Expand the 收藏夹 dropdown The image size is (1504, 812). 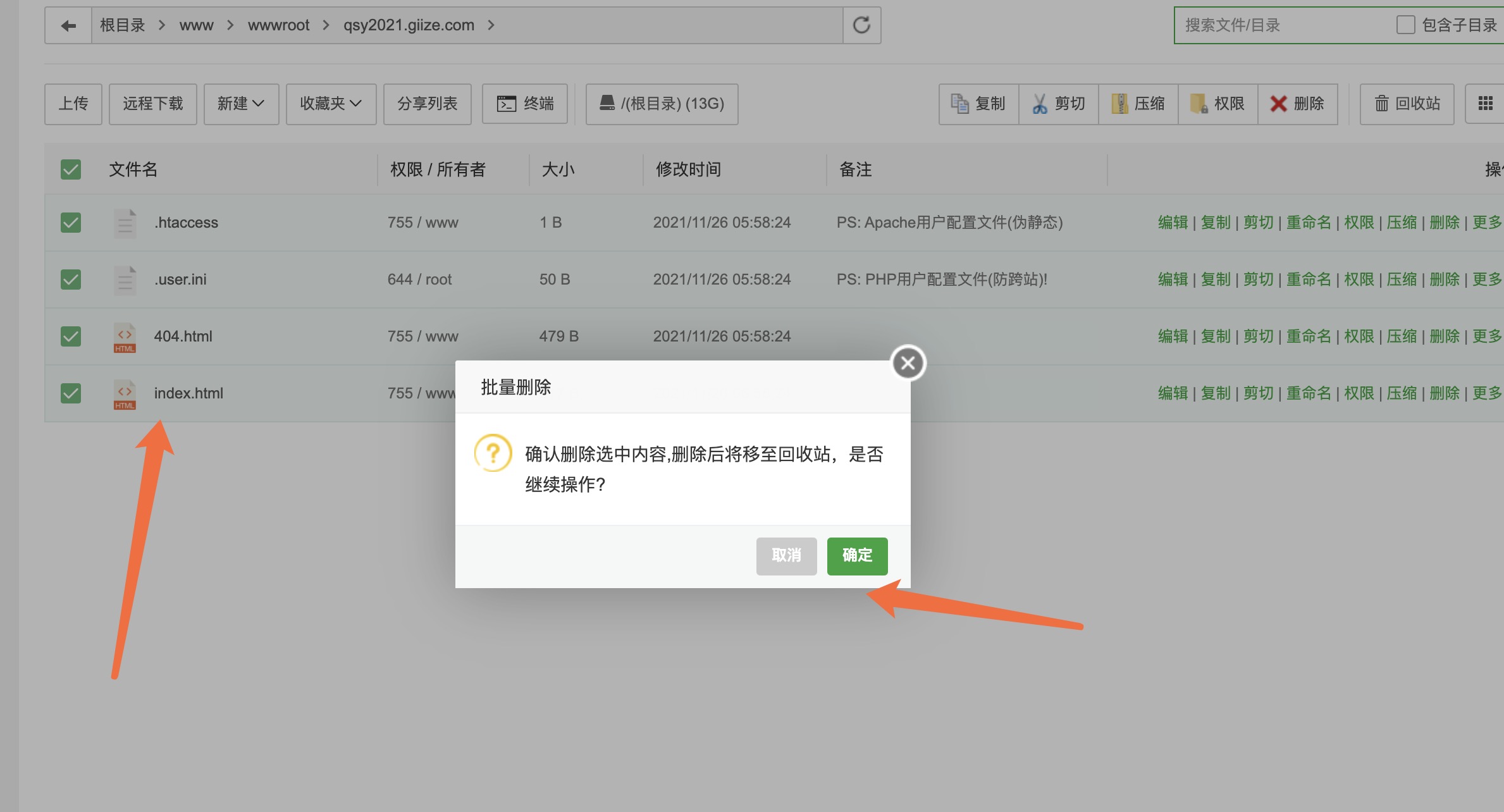coord(331,104)
